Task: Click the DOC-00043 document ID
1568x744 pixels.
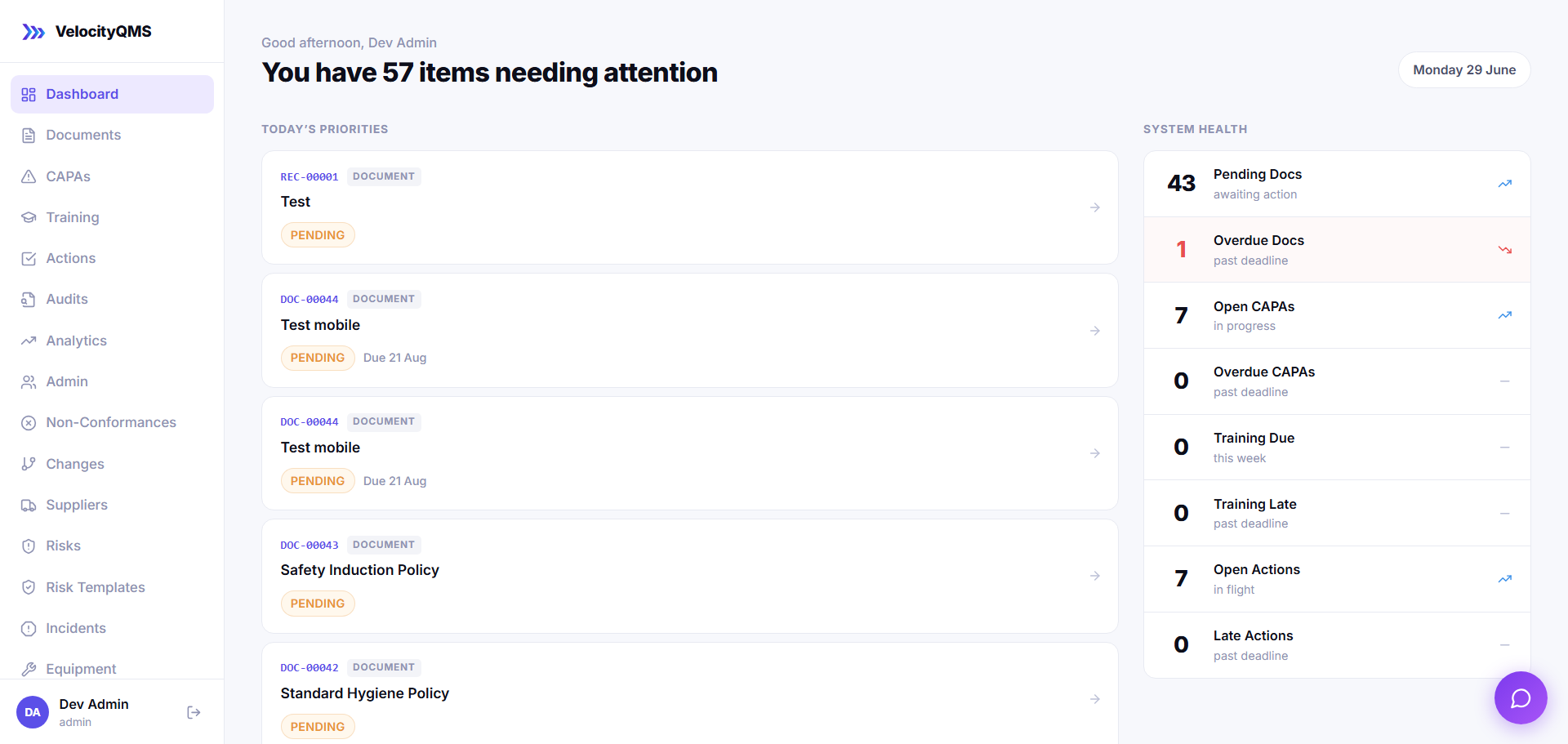Action: (x=310, y=545)
